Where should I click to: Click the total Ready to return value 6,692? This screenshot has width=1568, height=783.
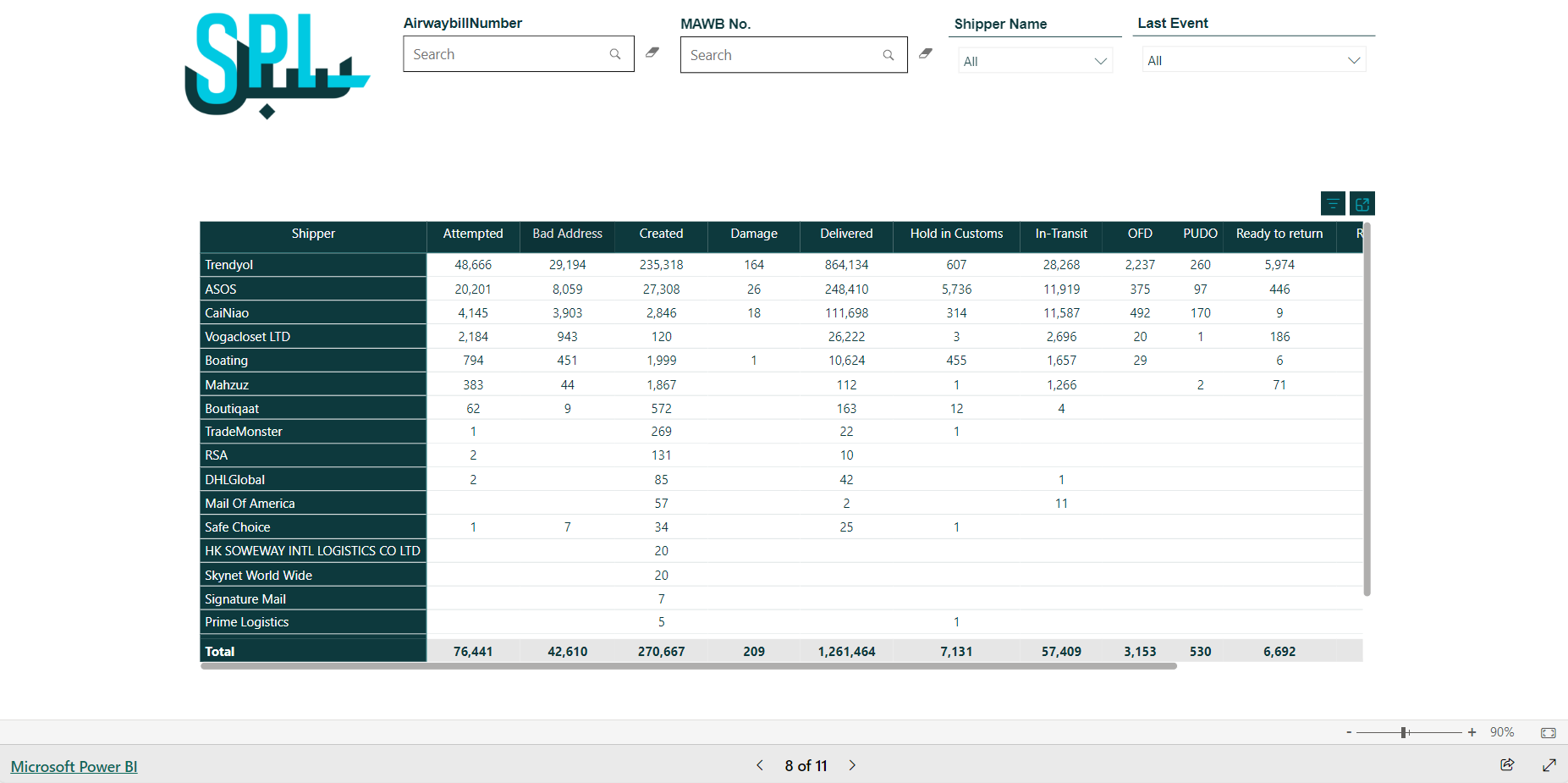(x=1279, y=652)
